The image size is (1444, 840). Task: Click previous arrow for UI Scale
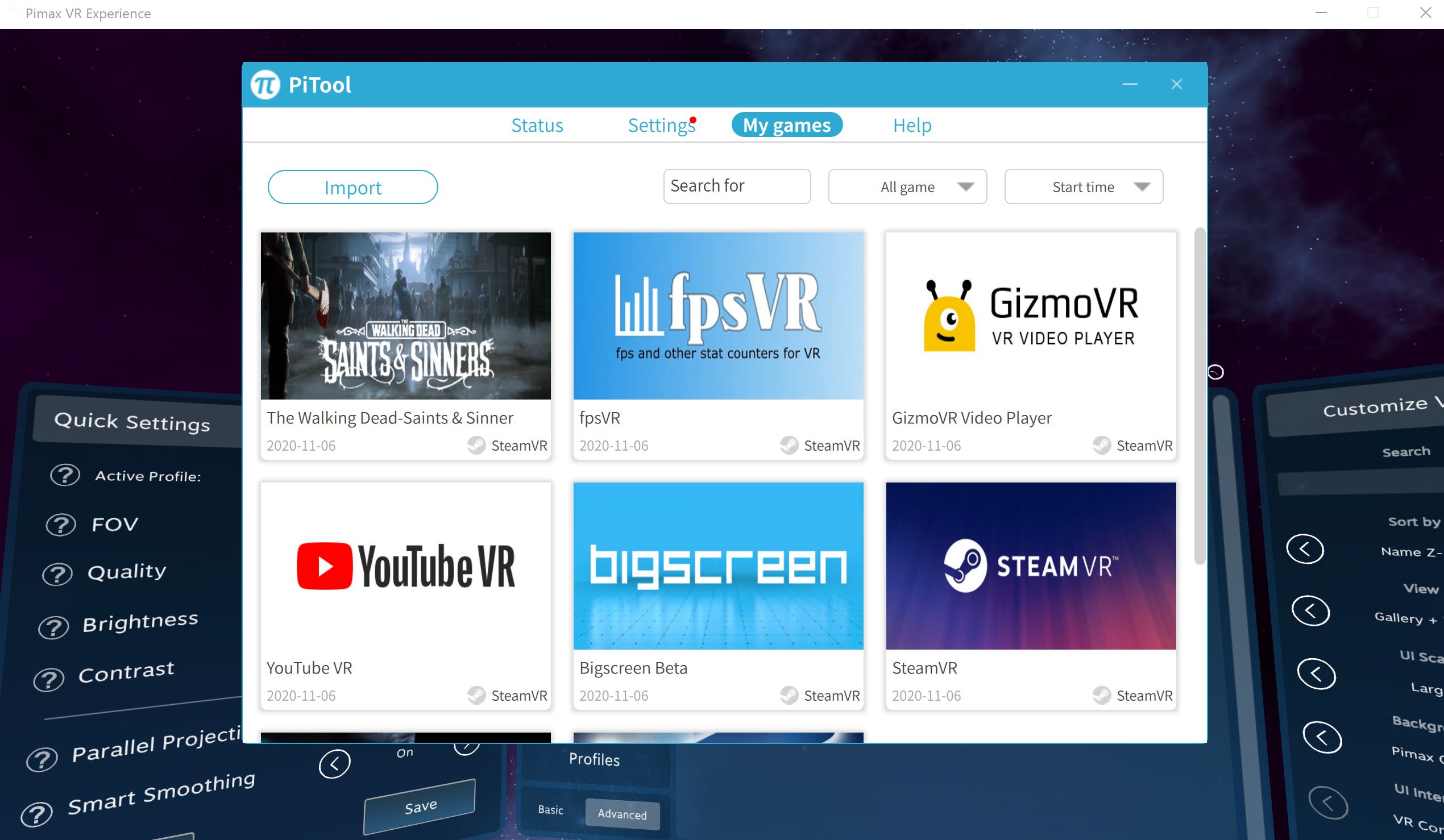tap(1316, 674)
